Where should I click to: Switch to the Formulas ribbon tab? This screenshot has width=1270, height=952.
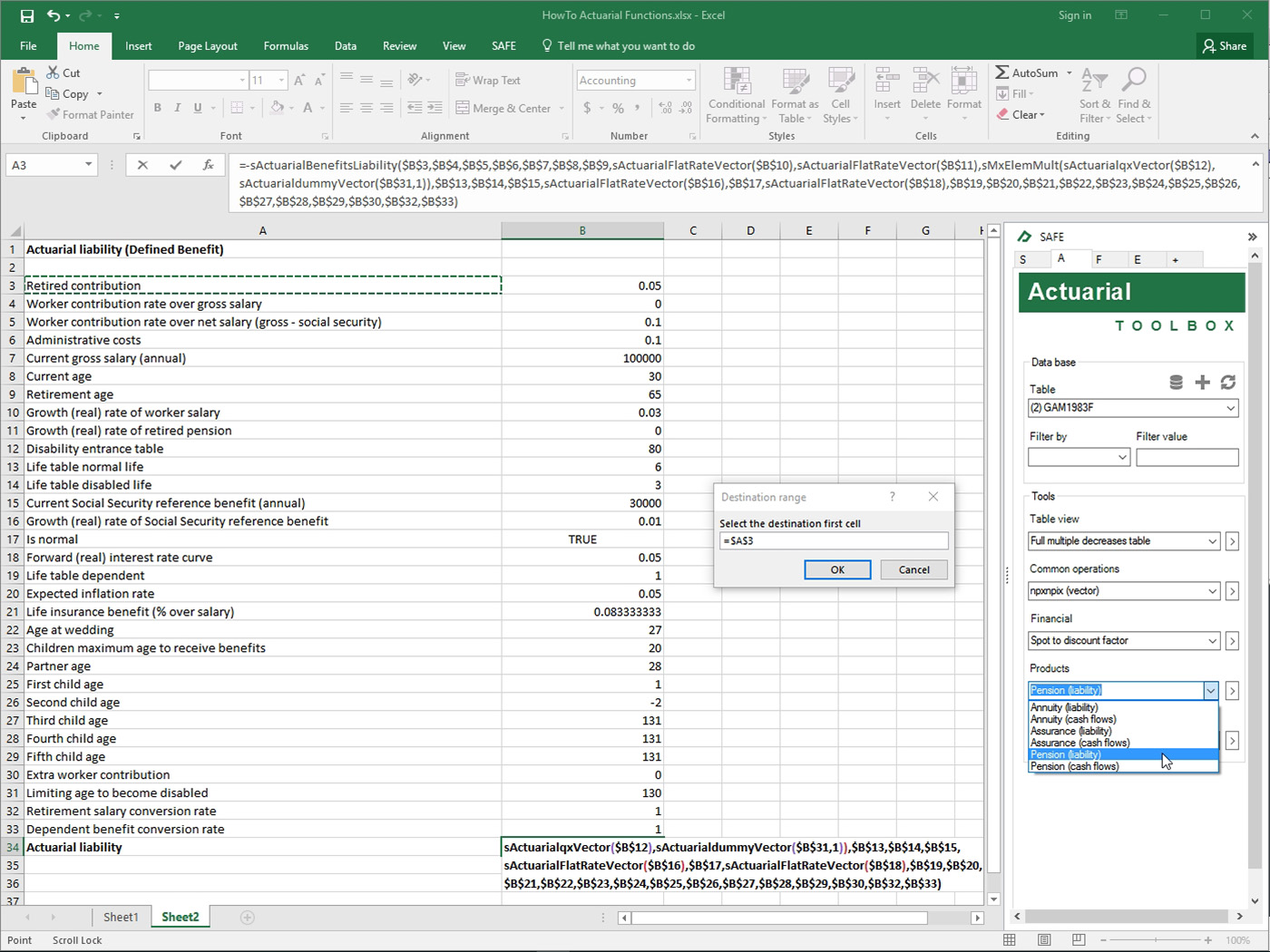[x=286, y=46]
